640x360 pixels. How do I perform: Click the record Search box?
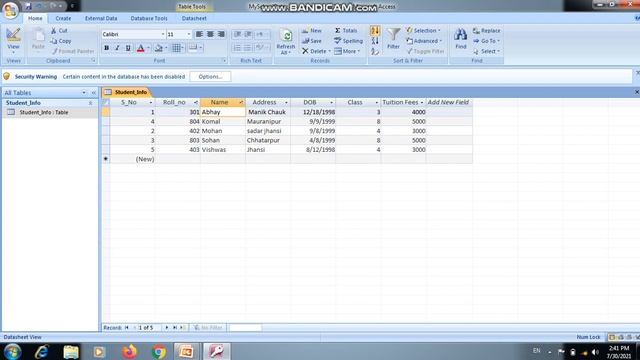[x=245, y=328]
